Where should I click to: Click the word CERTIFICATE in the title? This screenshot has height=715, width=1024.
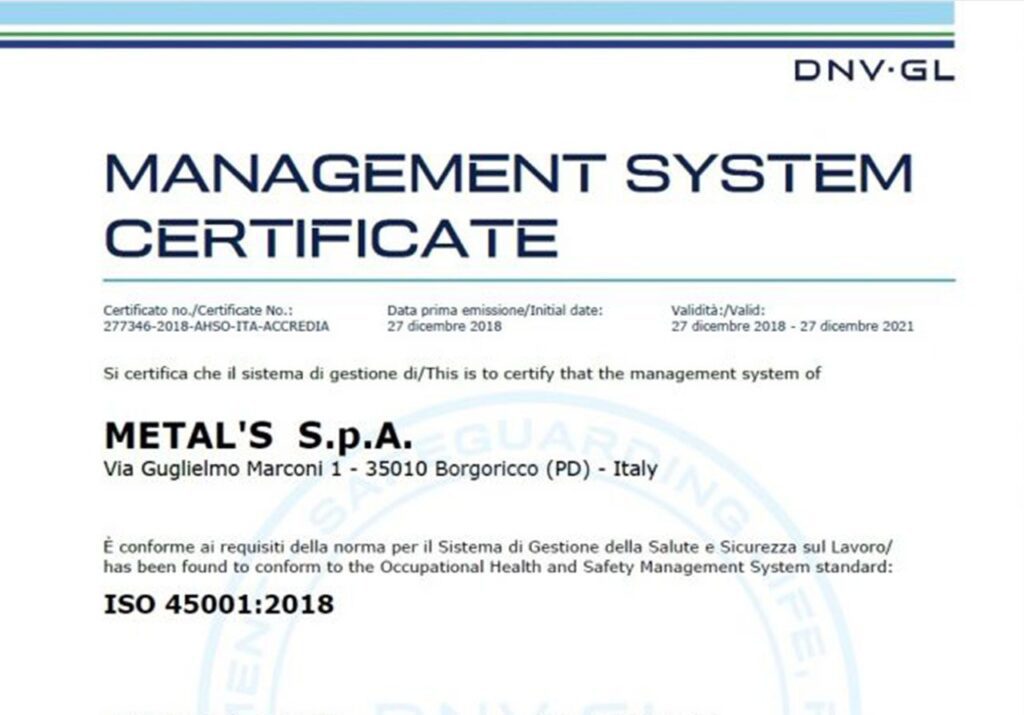pos(331,239)
